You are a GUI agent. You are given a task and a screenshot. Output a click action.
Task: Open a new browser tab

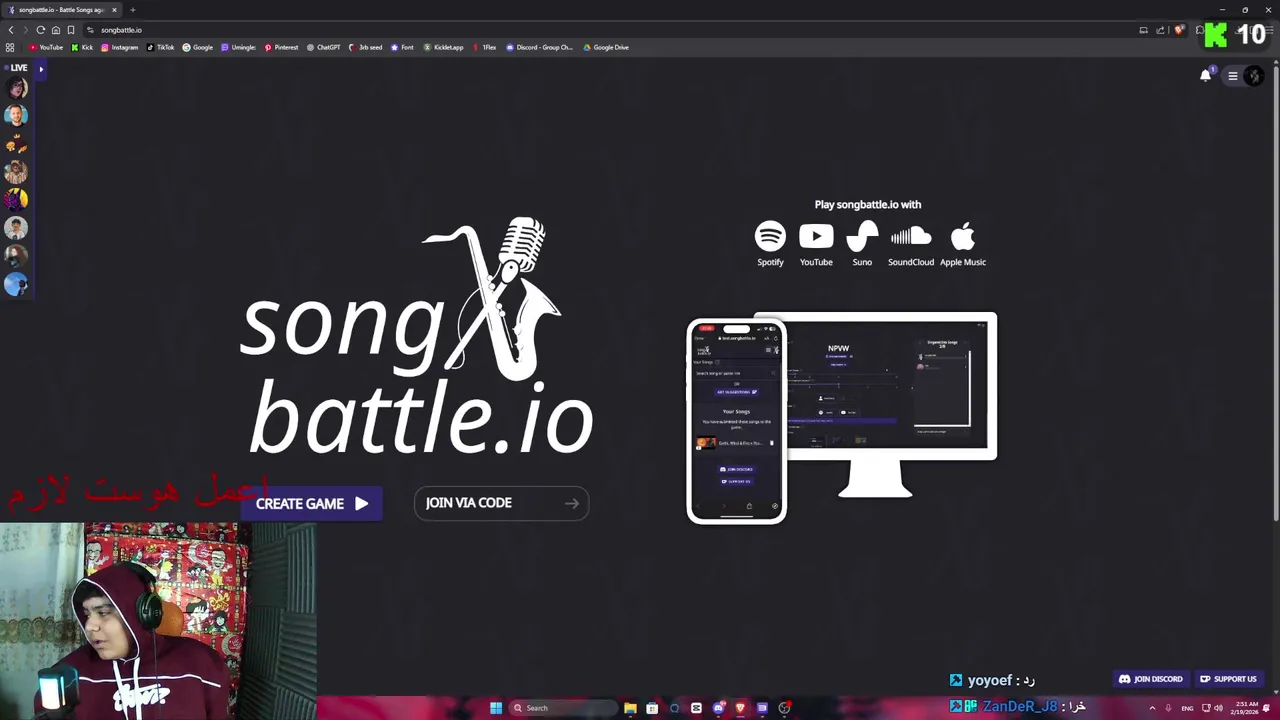[x=132, y=10]
